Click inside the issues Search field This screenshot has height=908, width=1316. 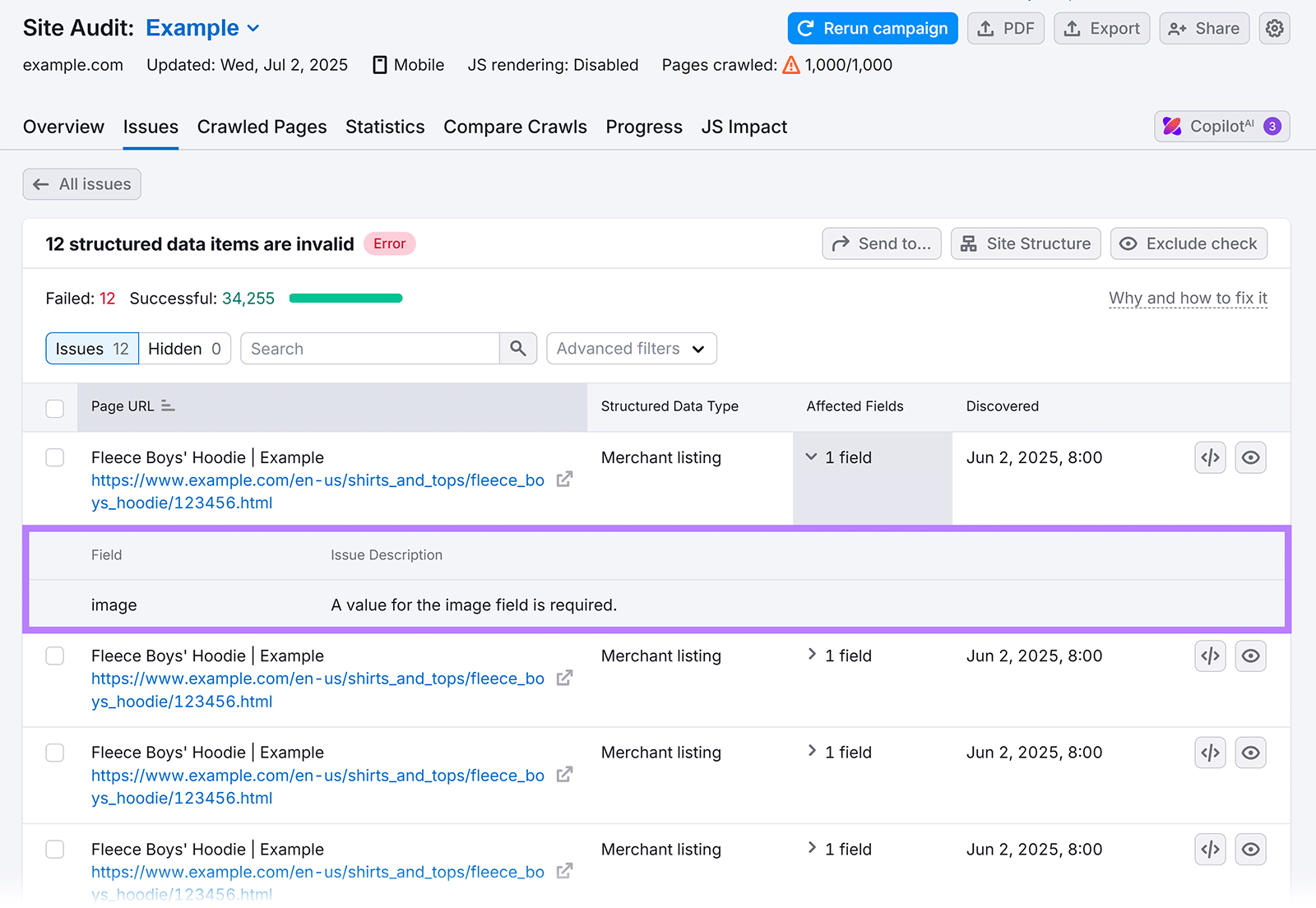(370, 348)
